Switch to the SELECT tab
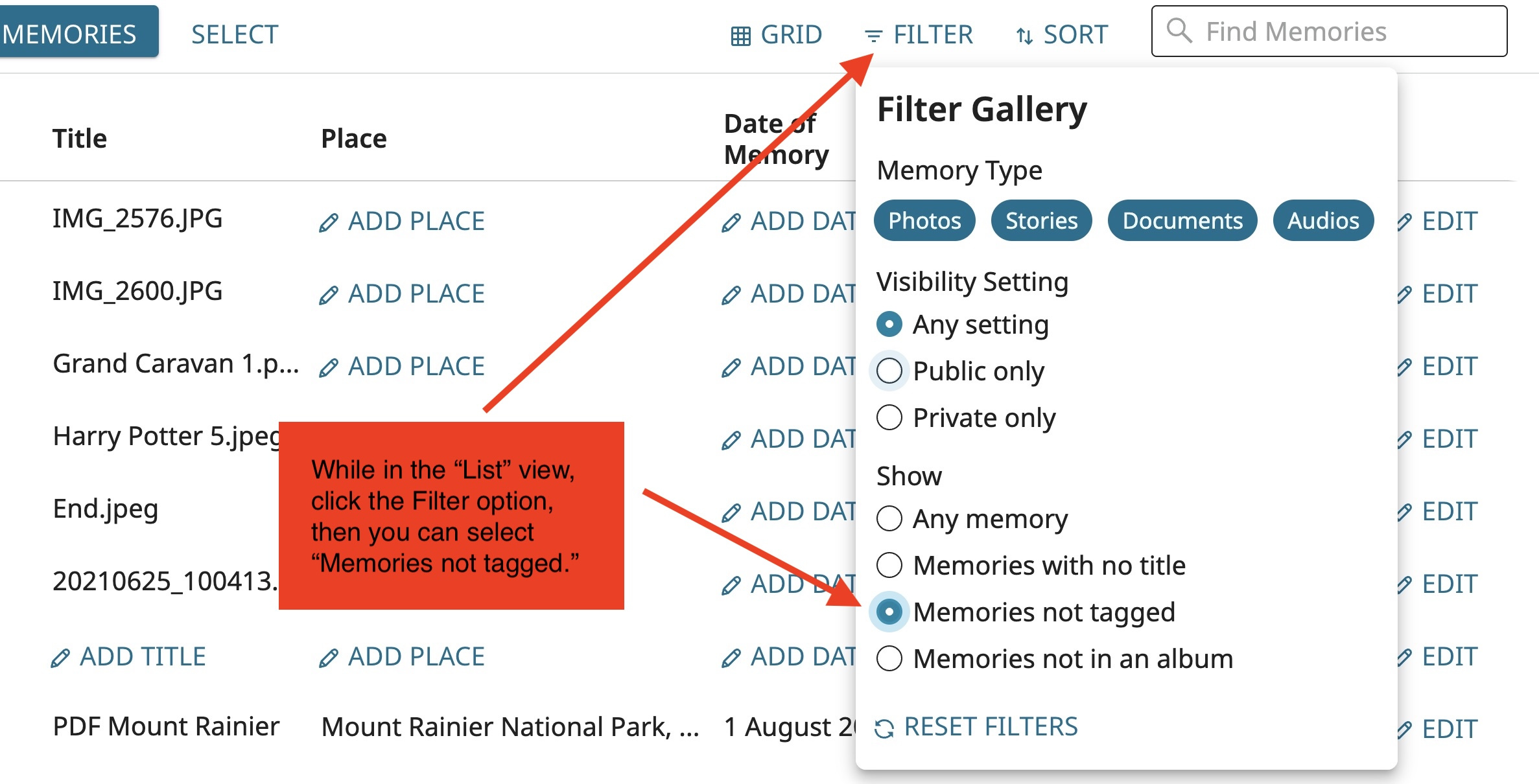 tap(235, 34)
